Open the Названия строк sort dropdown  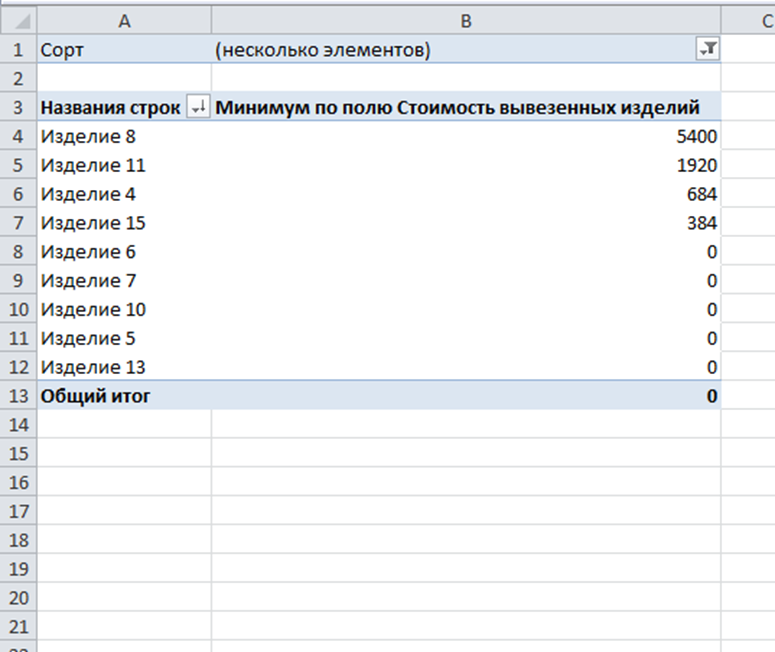pos(198,107)
